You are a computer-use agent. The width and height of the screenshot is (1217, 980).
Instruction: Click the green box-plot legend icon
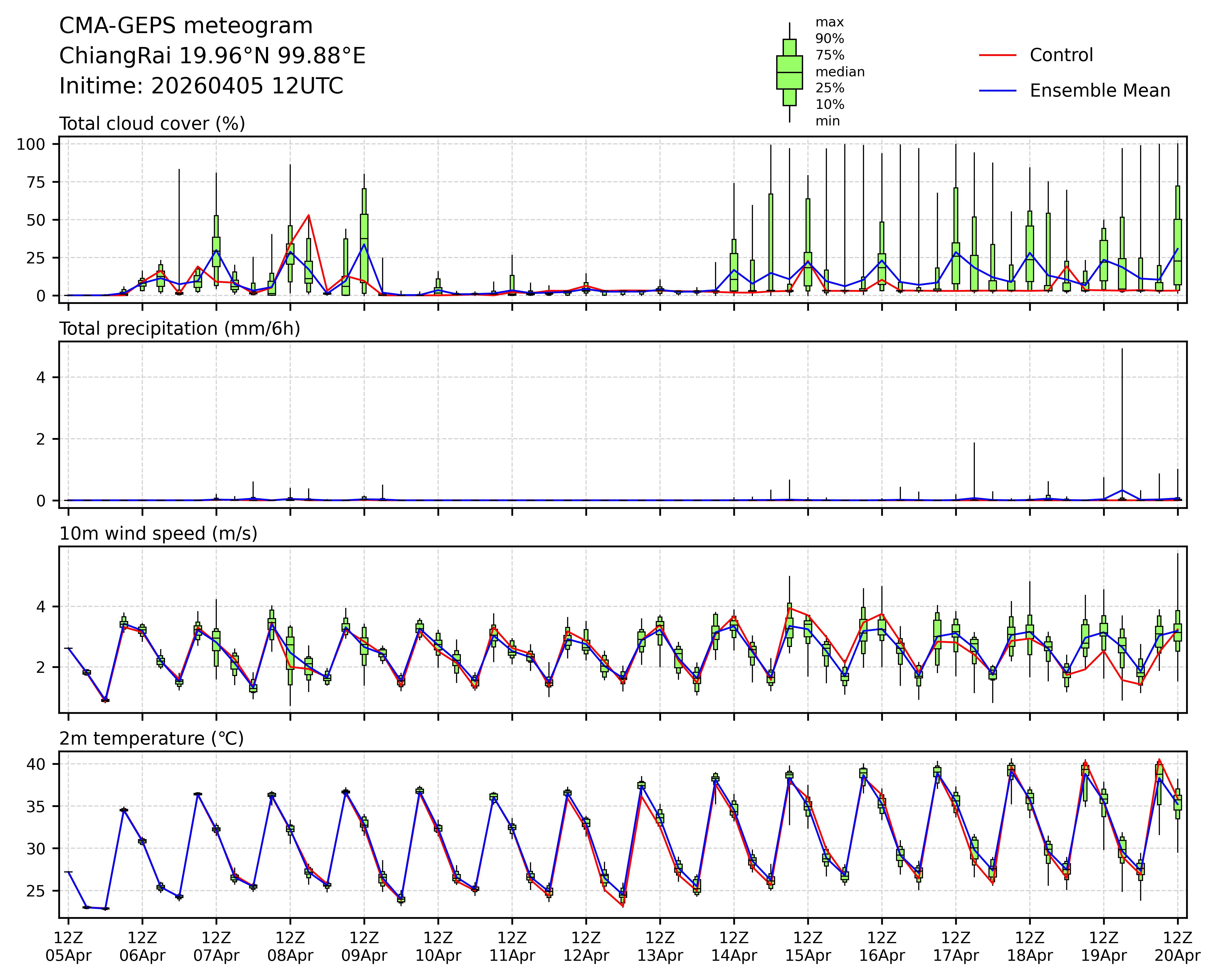pos(789,72)
